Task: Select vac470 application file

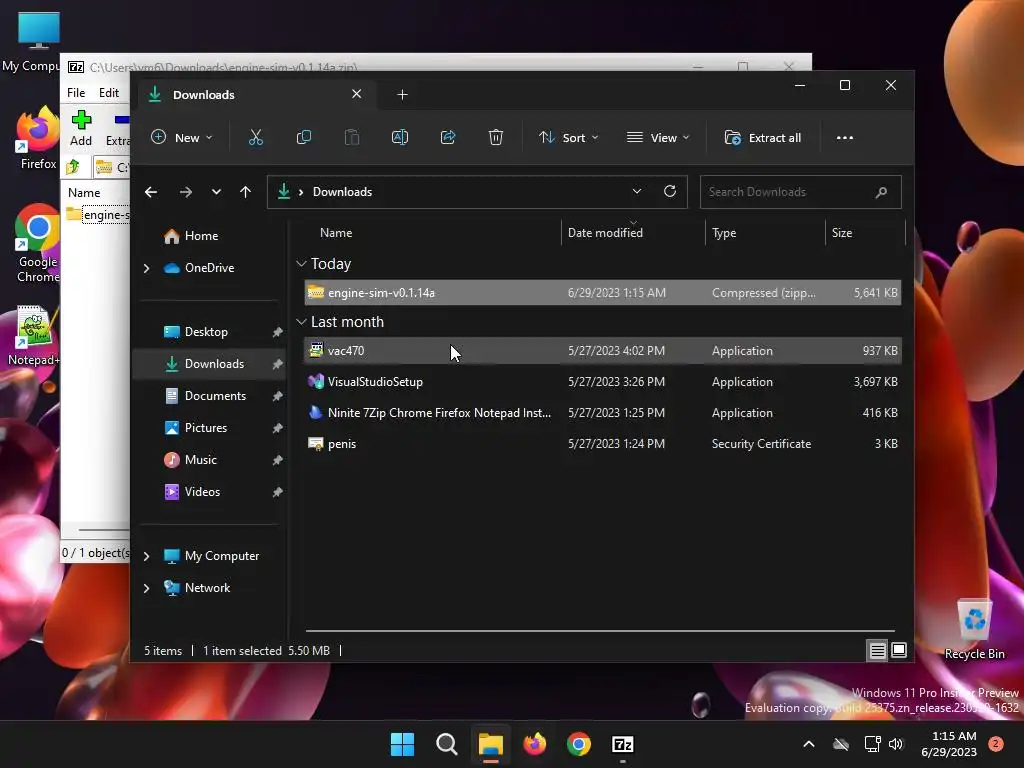Action: 602,351
